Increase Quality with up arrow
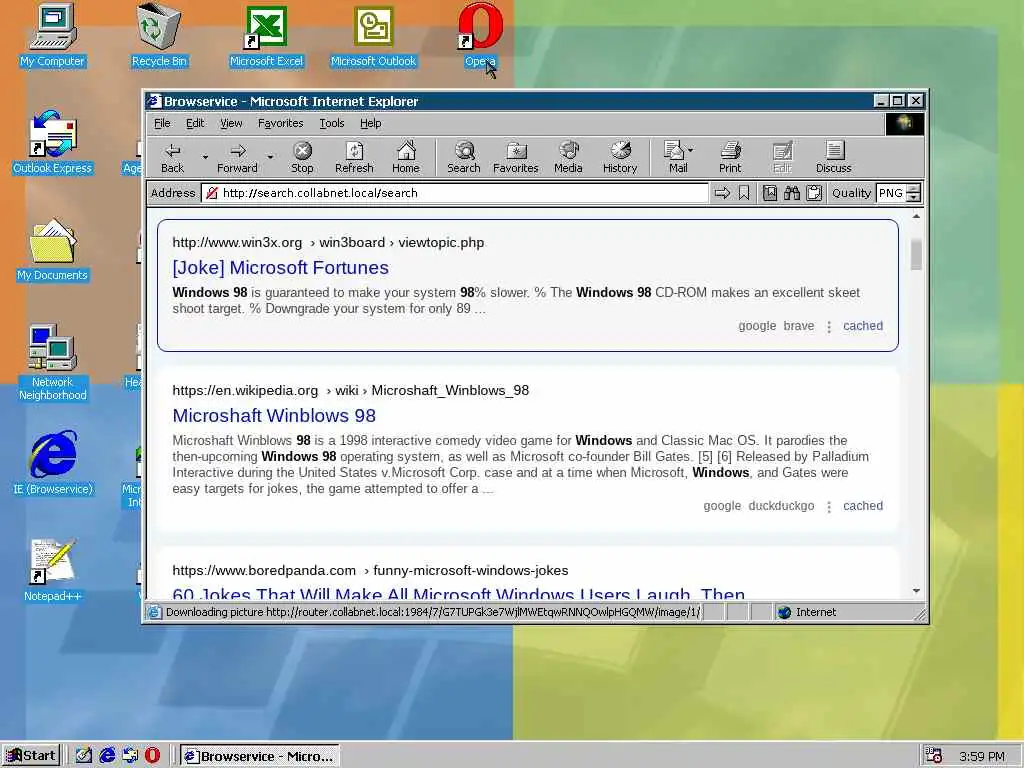Screen dimensions: 1024x768 pos(914,188)
